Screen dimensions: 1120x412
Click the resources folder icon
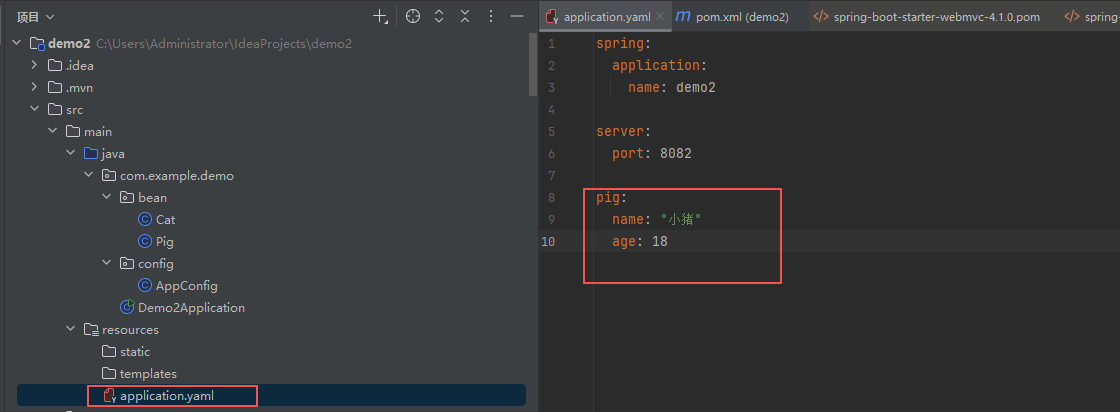click(91, 330)
